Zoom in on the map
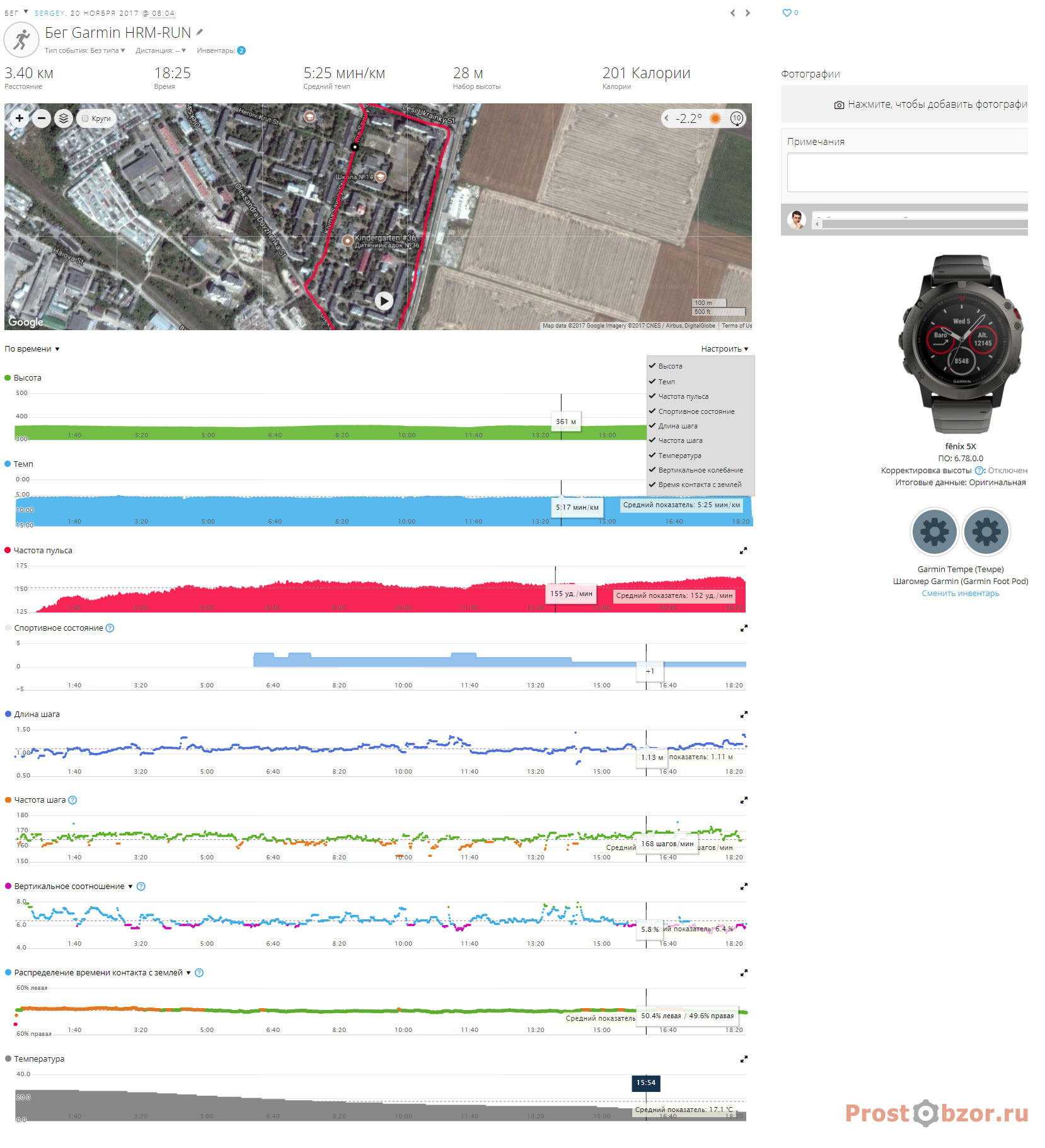The width and height of the screenshot is (1045, 1148). (x=20, y=118)
